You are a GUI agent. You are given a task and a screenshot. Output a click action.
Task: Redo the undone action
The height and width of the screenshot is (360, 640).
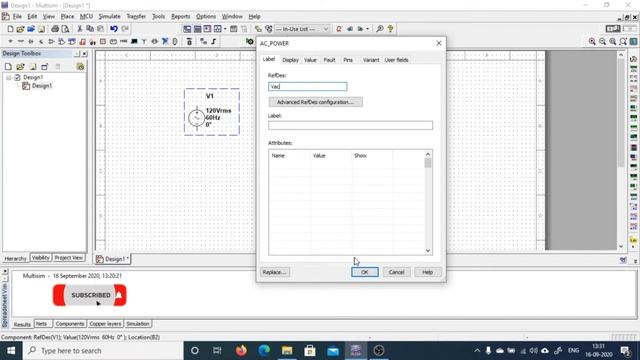125,29
